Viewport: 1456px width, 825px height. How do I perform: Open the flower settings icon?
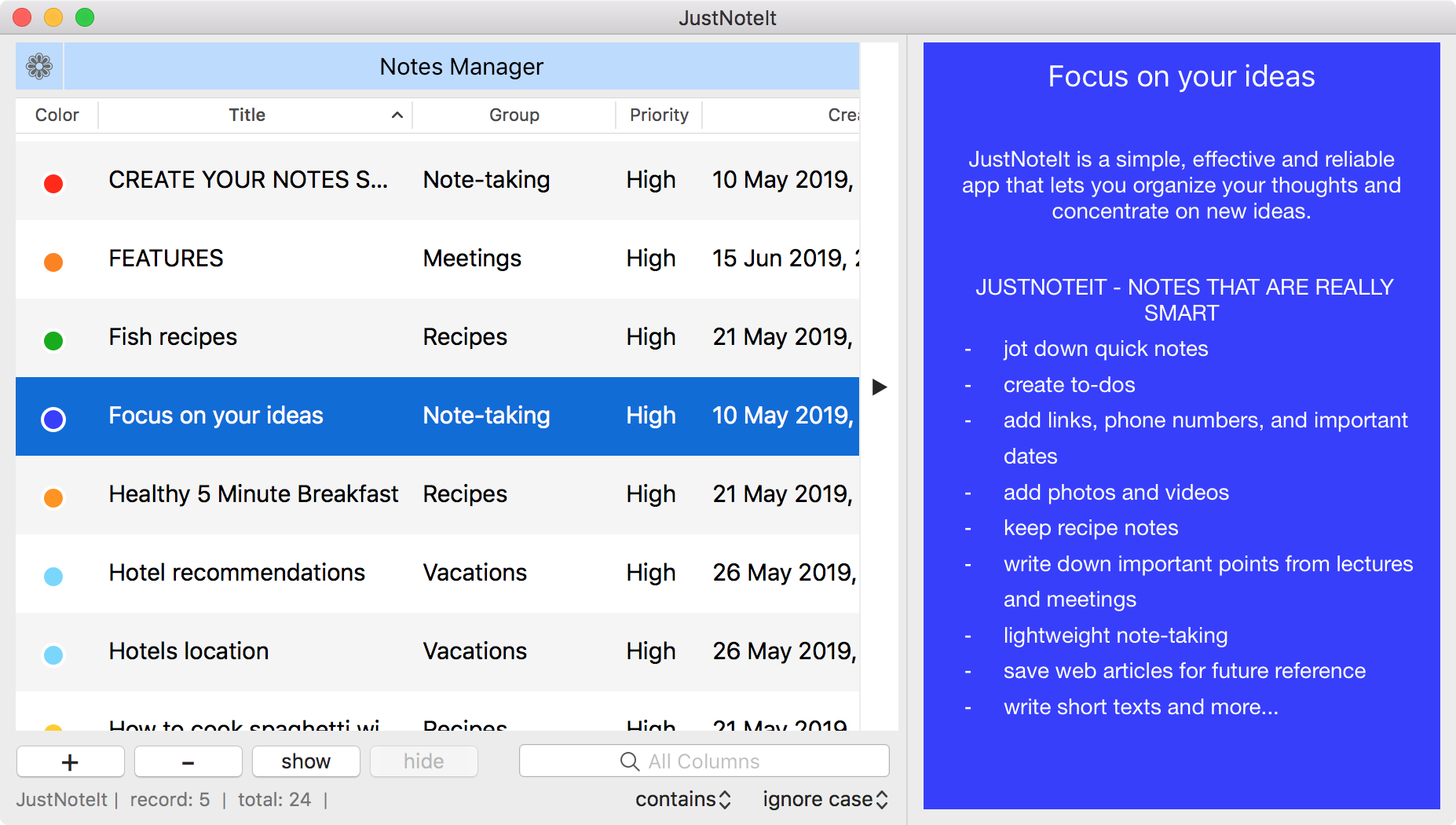coord(39,67)
